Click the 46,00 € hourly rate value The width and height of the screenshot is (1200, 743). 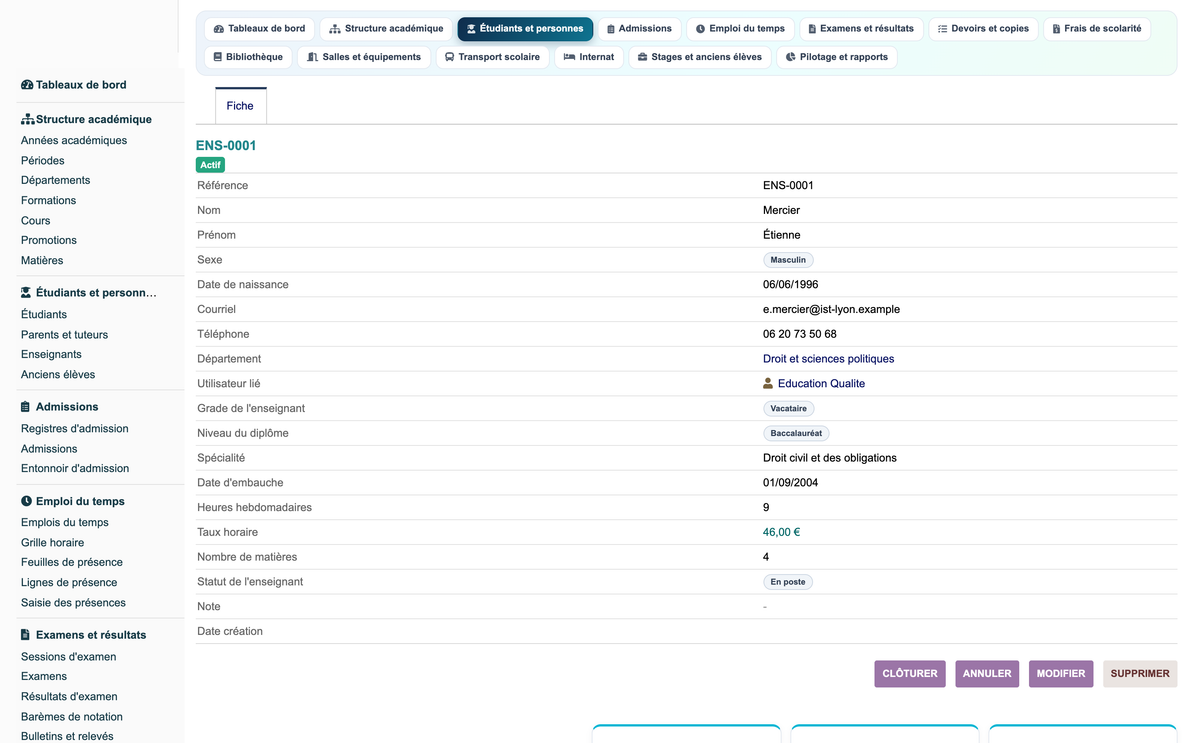click(782, 533)
